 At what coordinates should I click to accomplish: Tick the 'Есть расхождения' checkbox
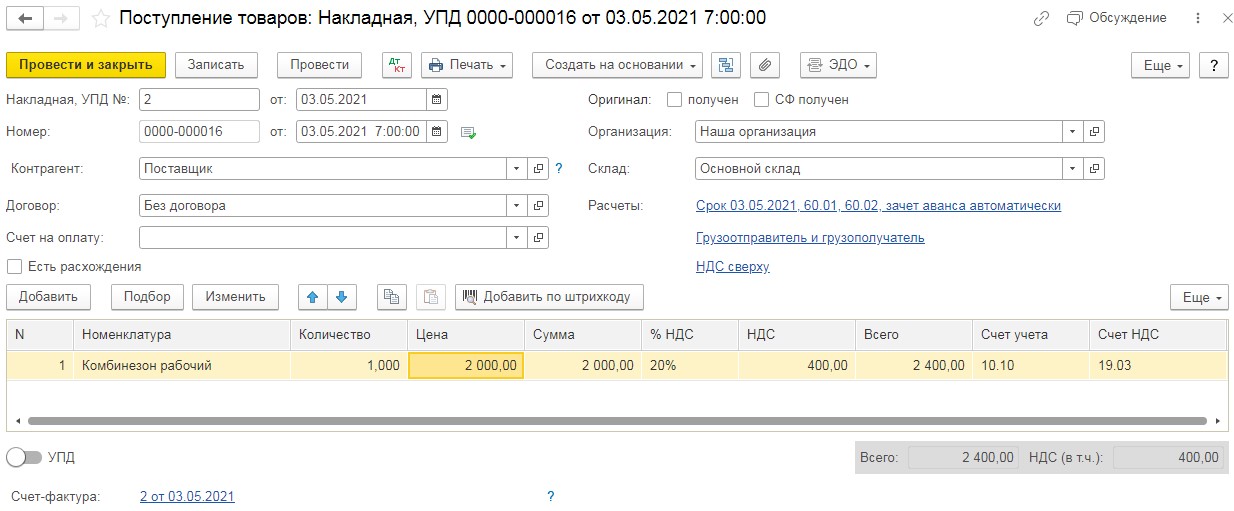click(15, 267)
